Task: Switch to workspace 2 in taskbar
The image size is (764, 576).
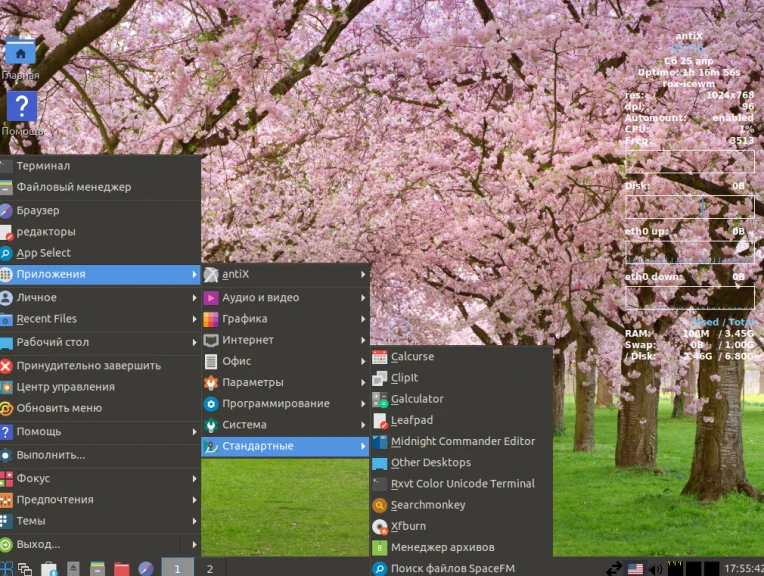Action: click(x=210, y=568)
